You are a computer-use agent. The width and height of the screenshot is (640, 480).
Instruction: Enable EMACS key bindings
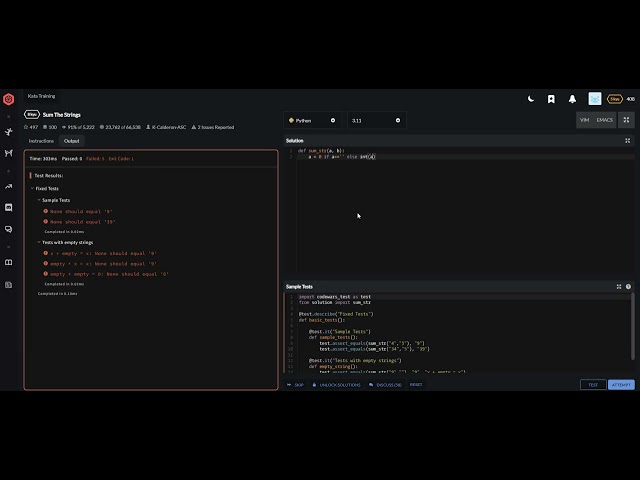click(604, 120)
